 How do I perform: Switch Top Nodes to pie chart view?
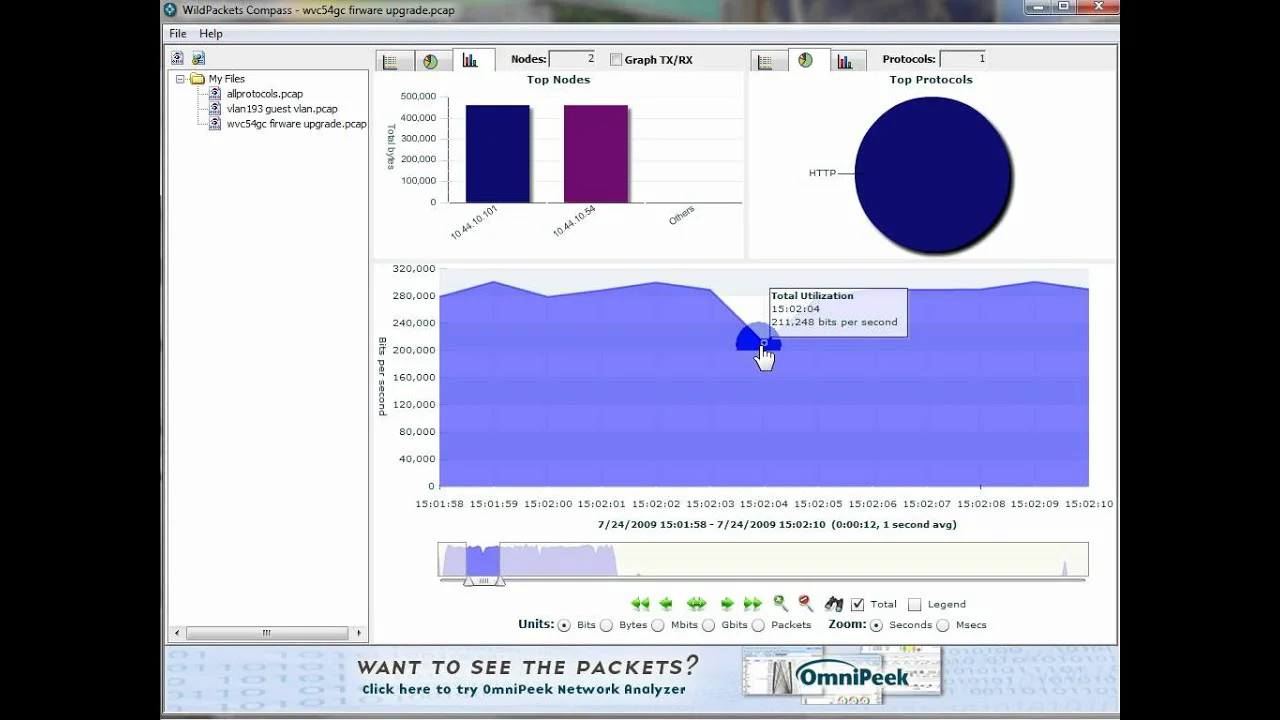pyautogui.click(x=430, y=61)
